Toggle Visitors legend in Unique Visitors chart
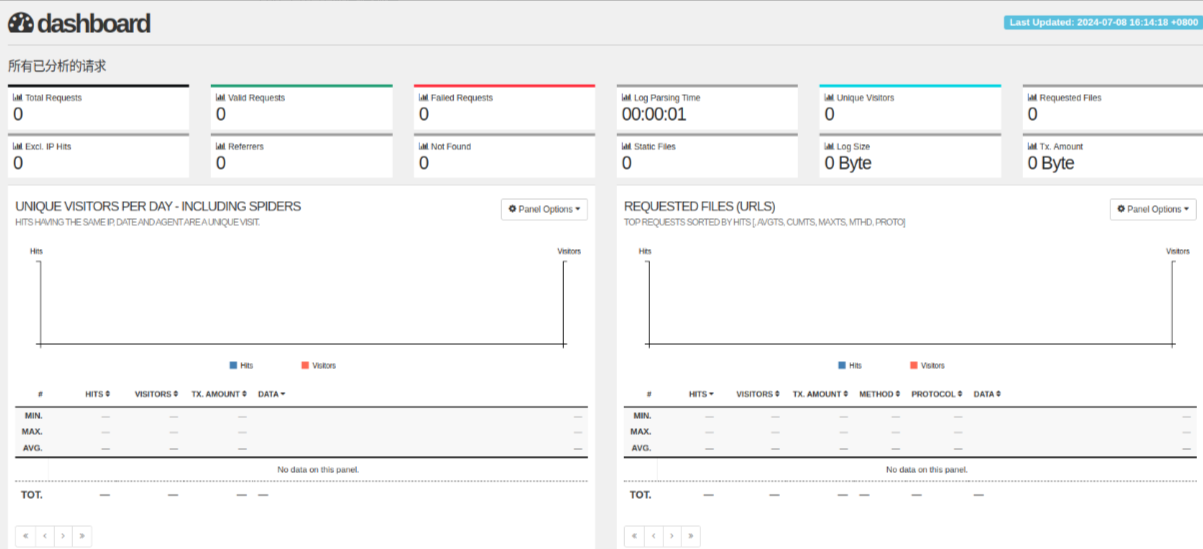Image resolution: width=1203 pixels, height=549 pixels. (x=318, y=366)
